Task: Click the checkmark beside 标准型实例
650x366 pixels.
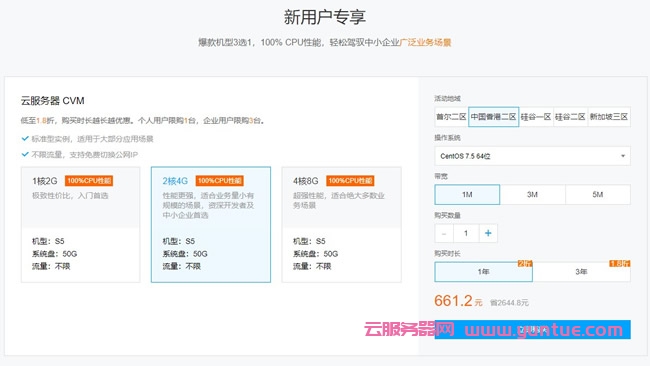Action: pyautogui.click(x=25, y=138)
